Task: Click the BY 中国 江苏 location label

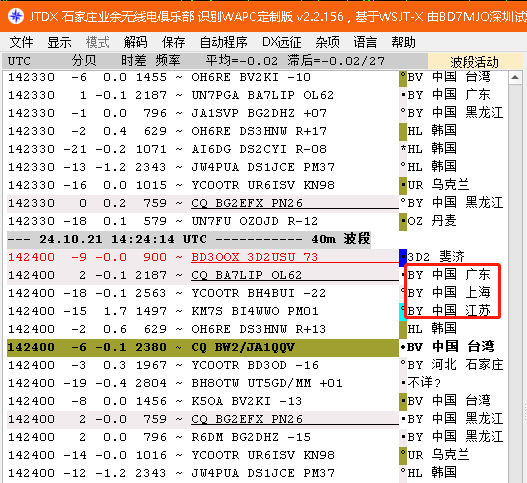Action: coord(449,311)
